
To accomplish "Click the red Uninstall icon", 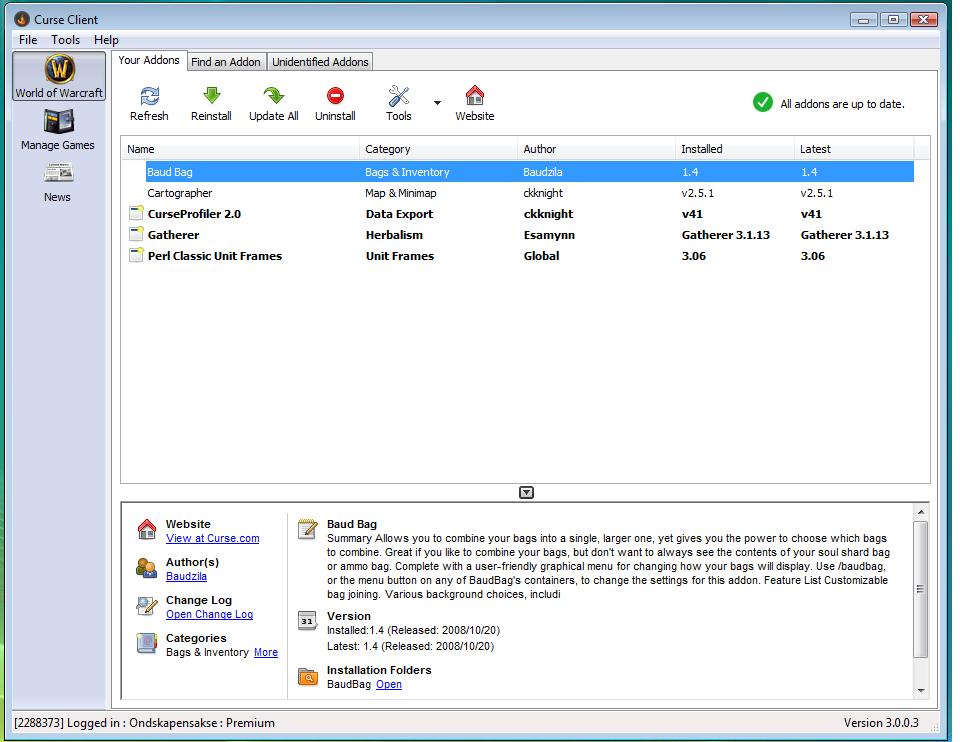I will [335, 96].
